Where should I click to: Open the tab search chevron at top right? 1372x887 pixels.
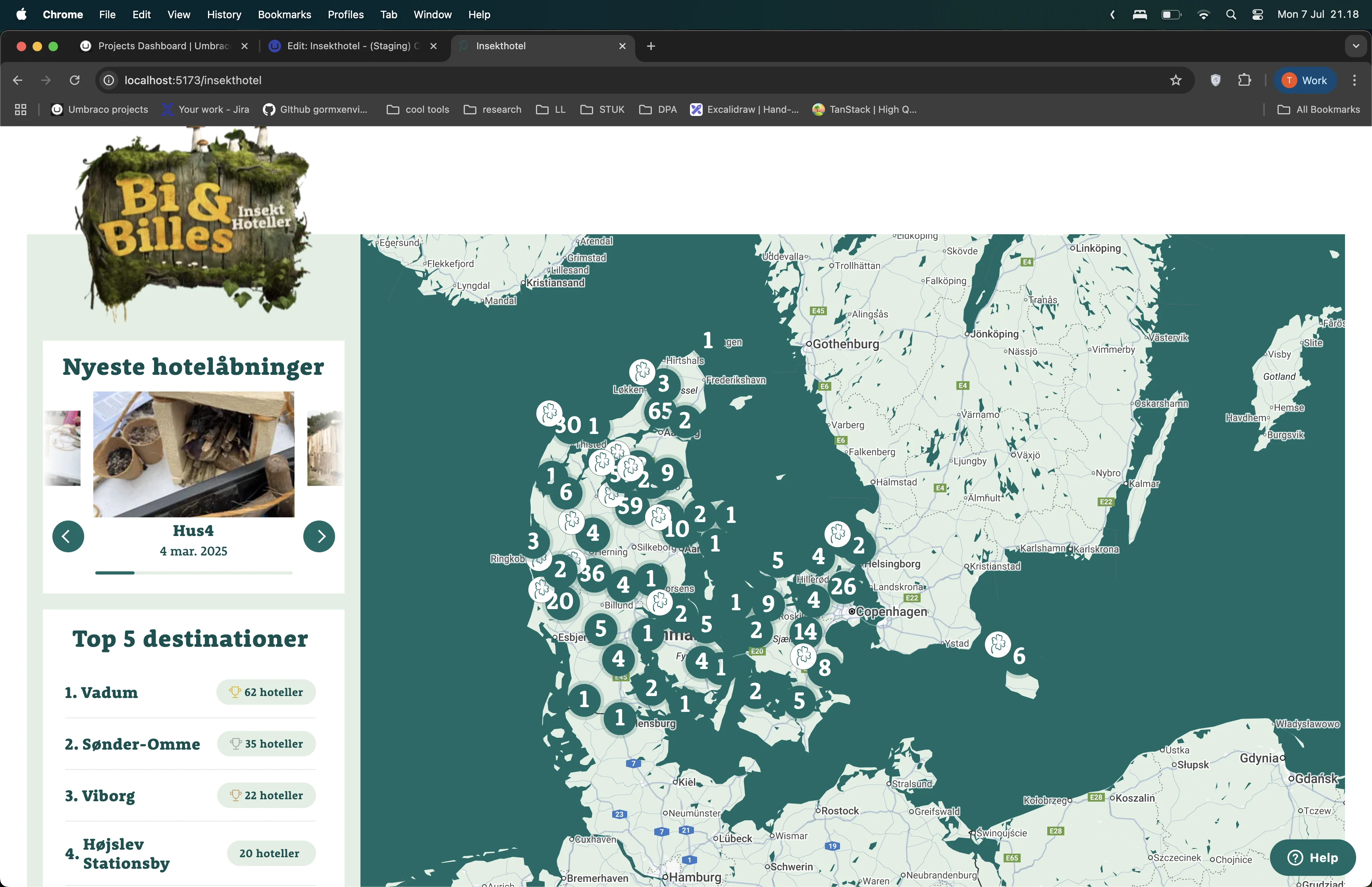(x=1356, y=46)
